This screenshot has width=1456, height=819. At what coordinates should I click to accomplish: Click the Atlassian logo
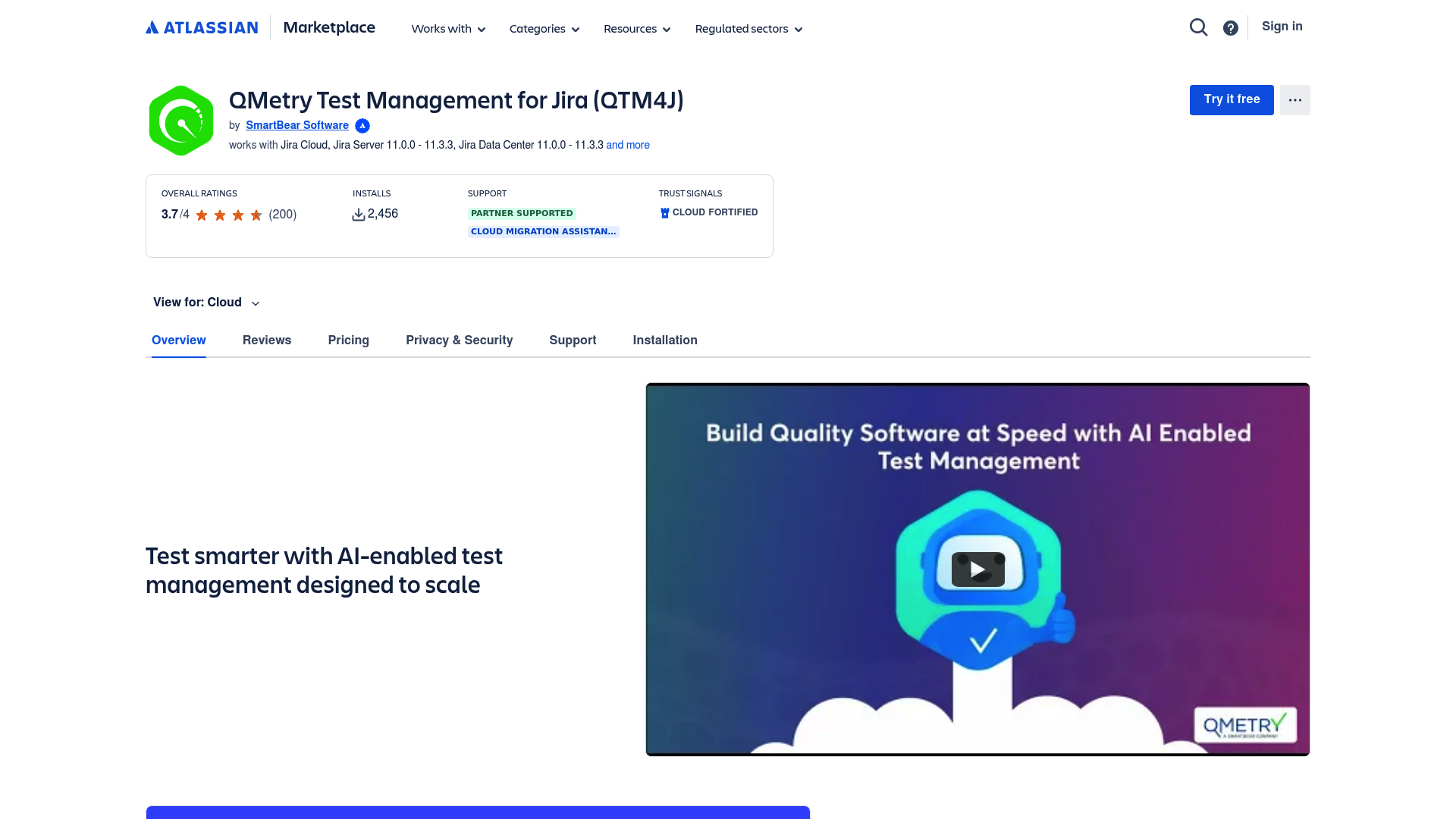(x=201, y=27)
